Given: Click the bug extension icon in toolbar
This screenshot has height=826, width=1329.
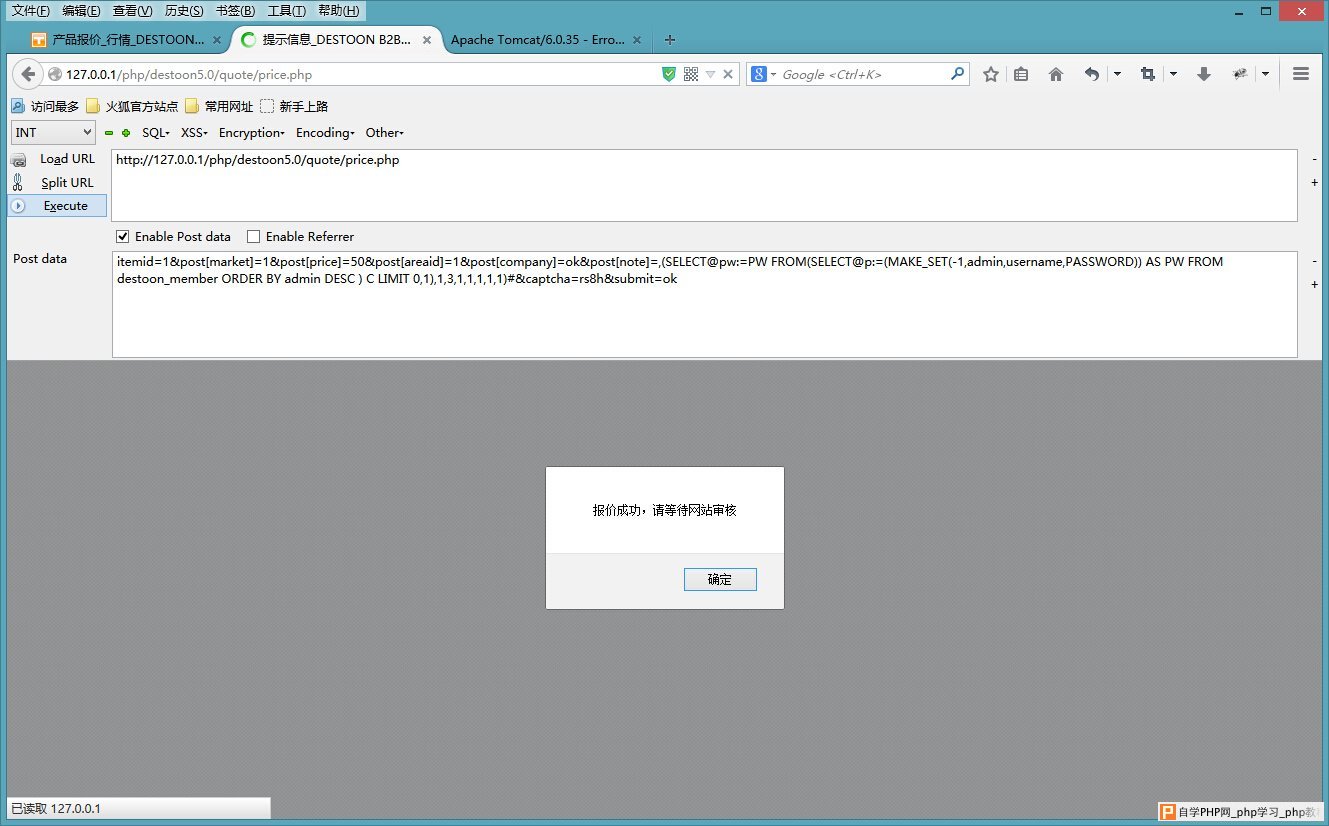Looking at the screenshot, I should [x=1241, y=74].
